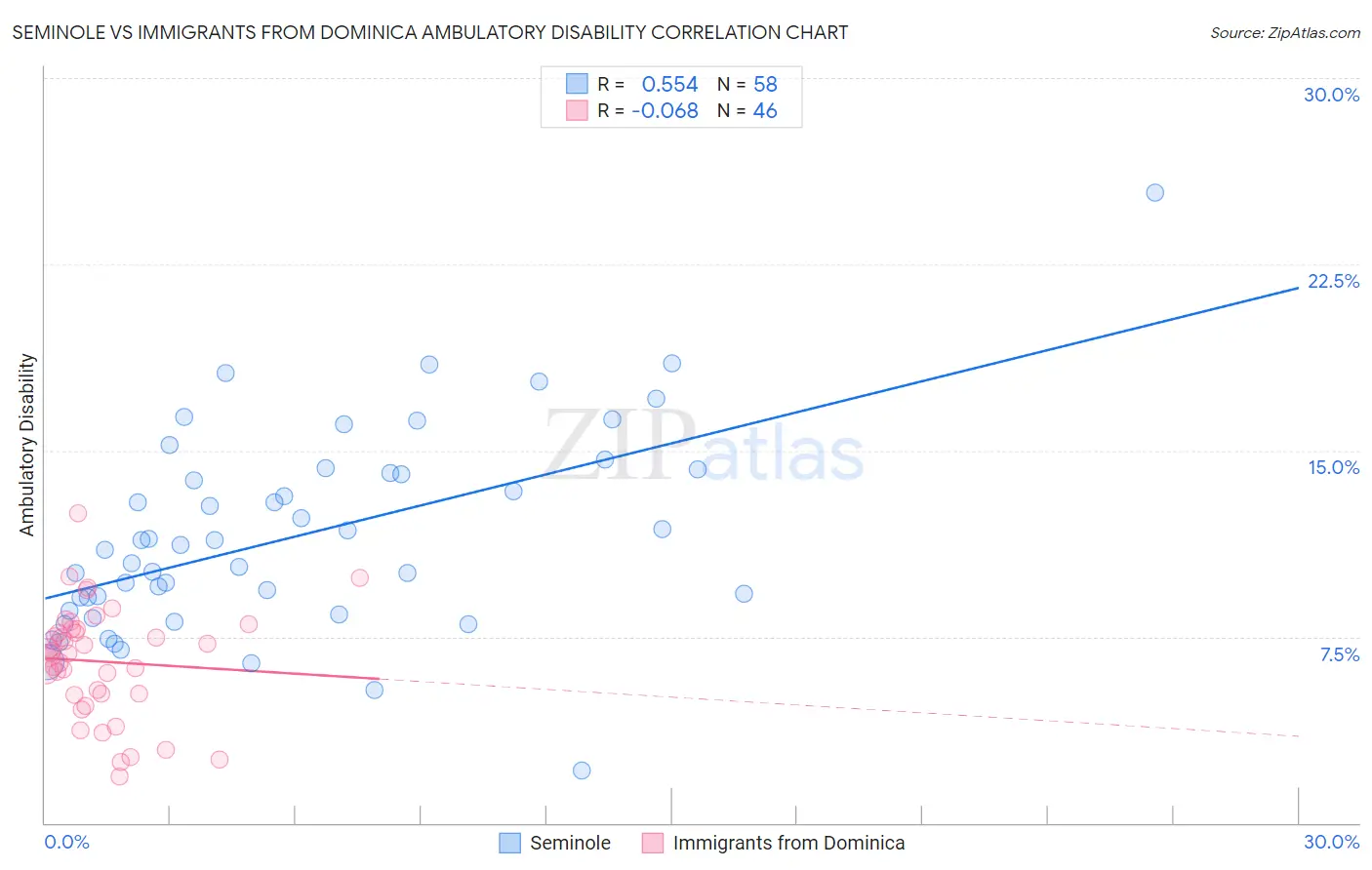Click the 0.0% x-axis label

point(66,842)
